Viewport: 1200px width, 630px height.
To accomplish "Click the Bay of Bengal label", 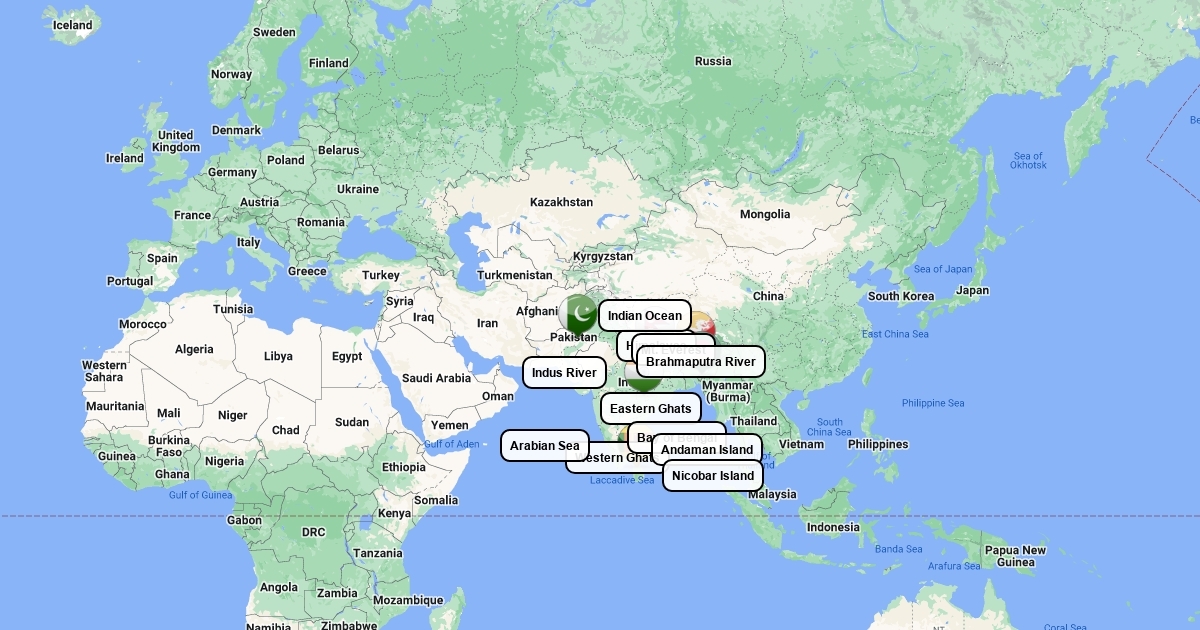I will coord(640,436).
